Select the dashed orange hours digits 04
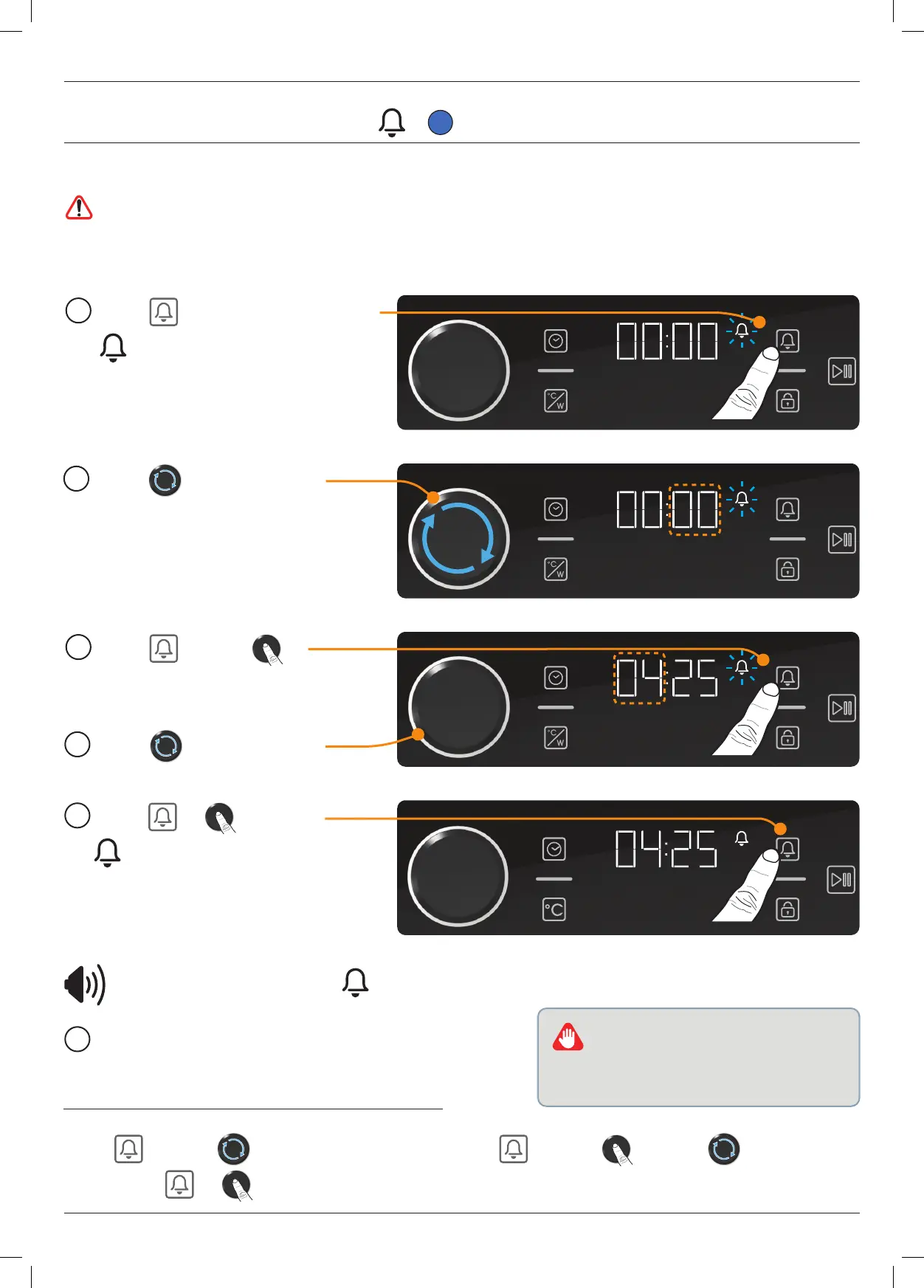Viewport: 924px width, 1288px height. click(640, 678)
